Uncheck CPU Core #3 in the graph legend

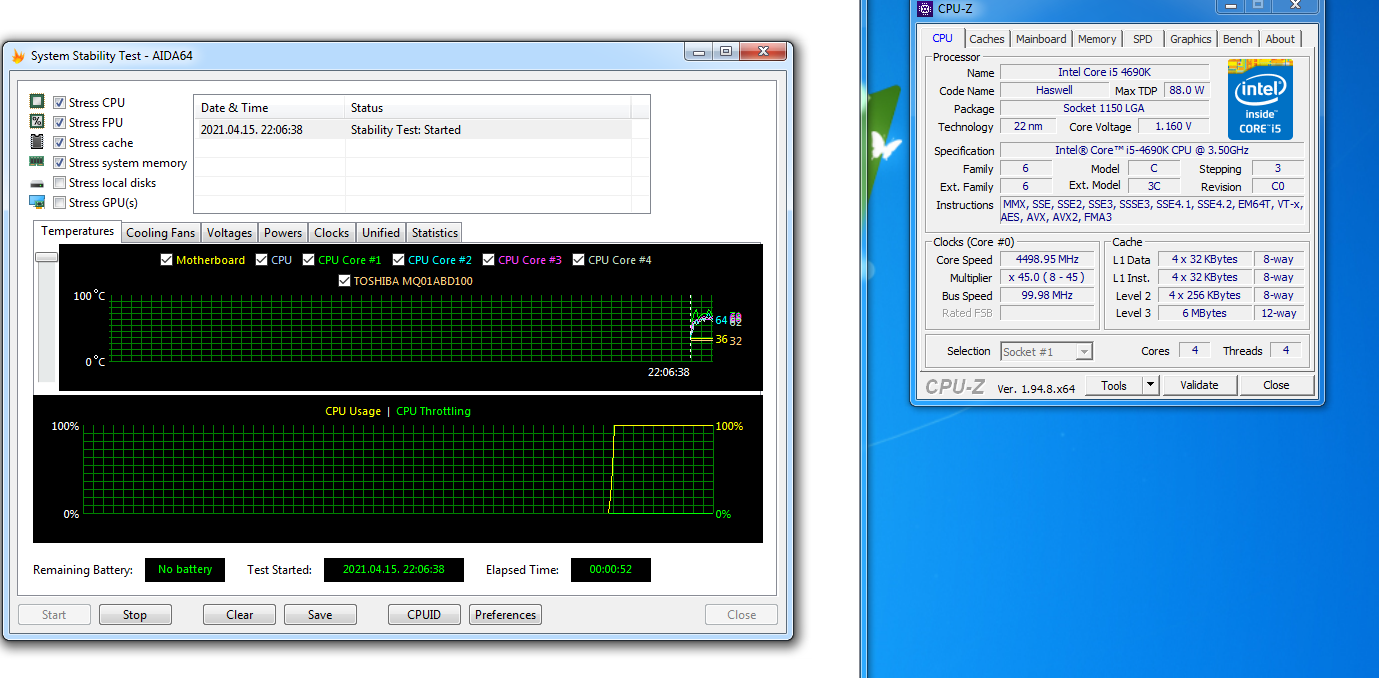tap(489, 260)
